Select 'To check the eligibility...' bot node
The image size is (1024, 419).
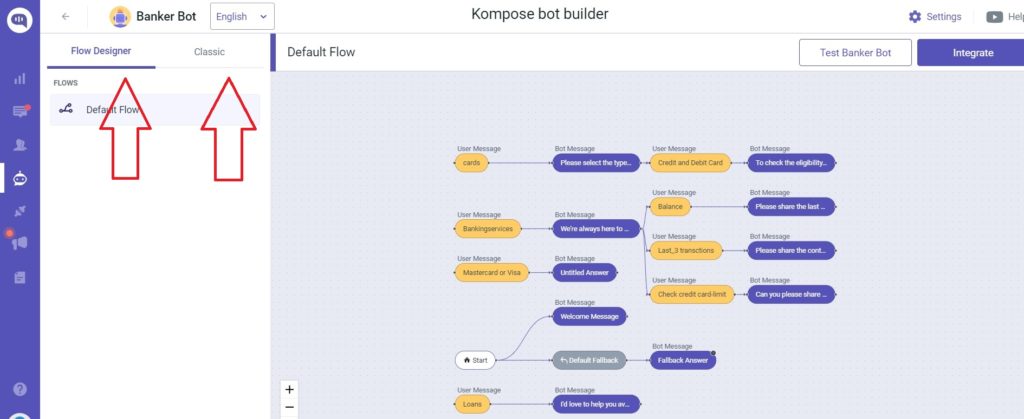click(791, 163)
